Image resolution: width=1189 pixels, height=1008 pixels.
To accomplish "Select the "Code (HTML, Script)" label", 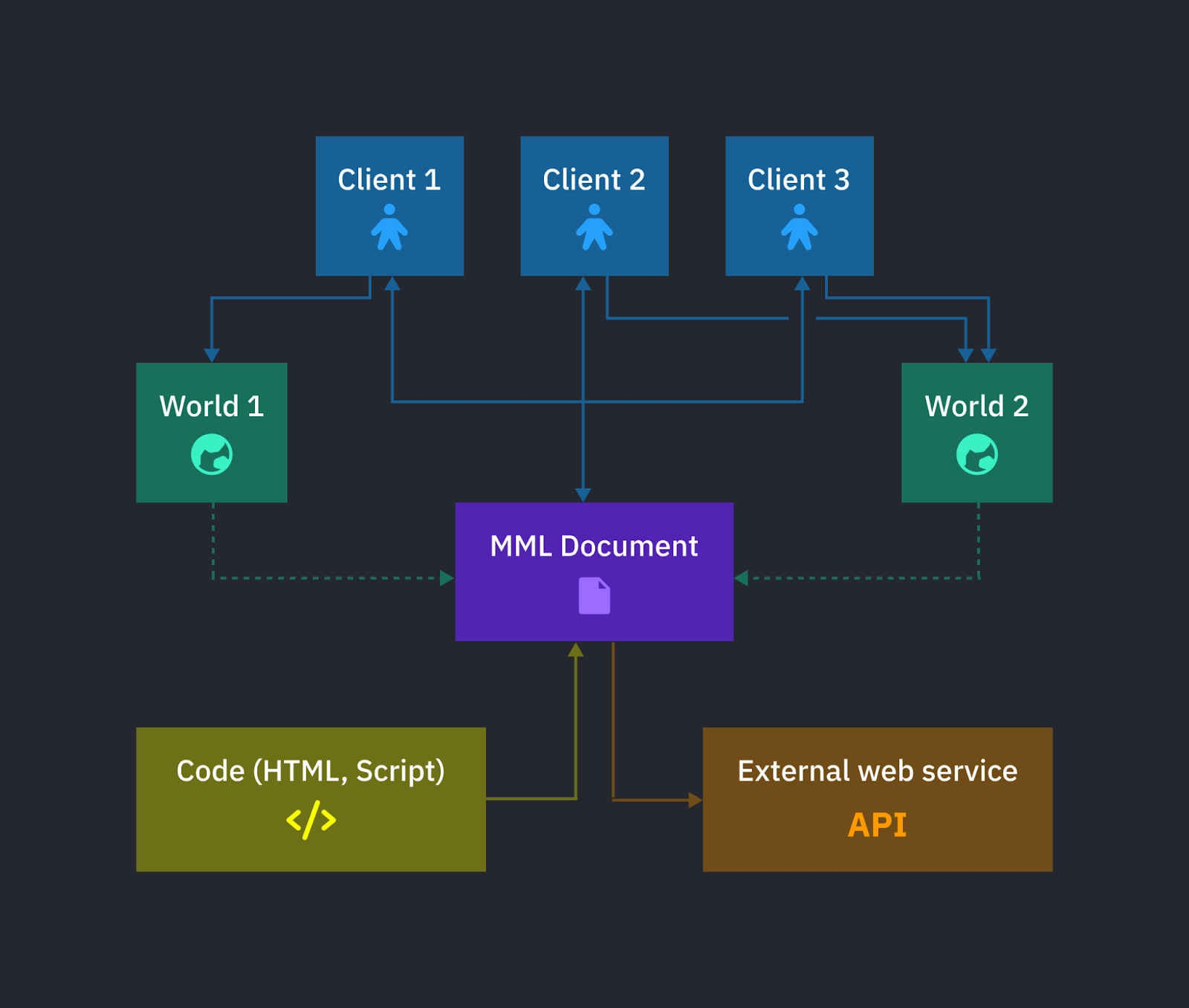I will [311, 771].
